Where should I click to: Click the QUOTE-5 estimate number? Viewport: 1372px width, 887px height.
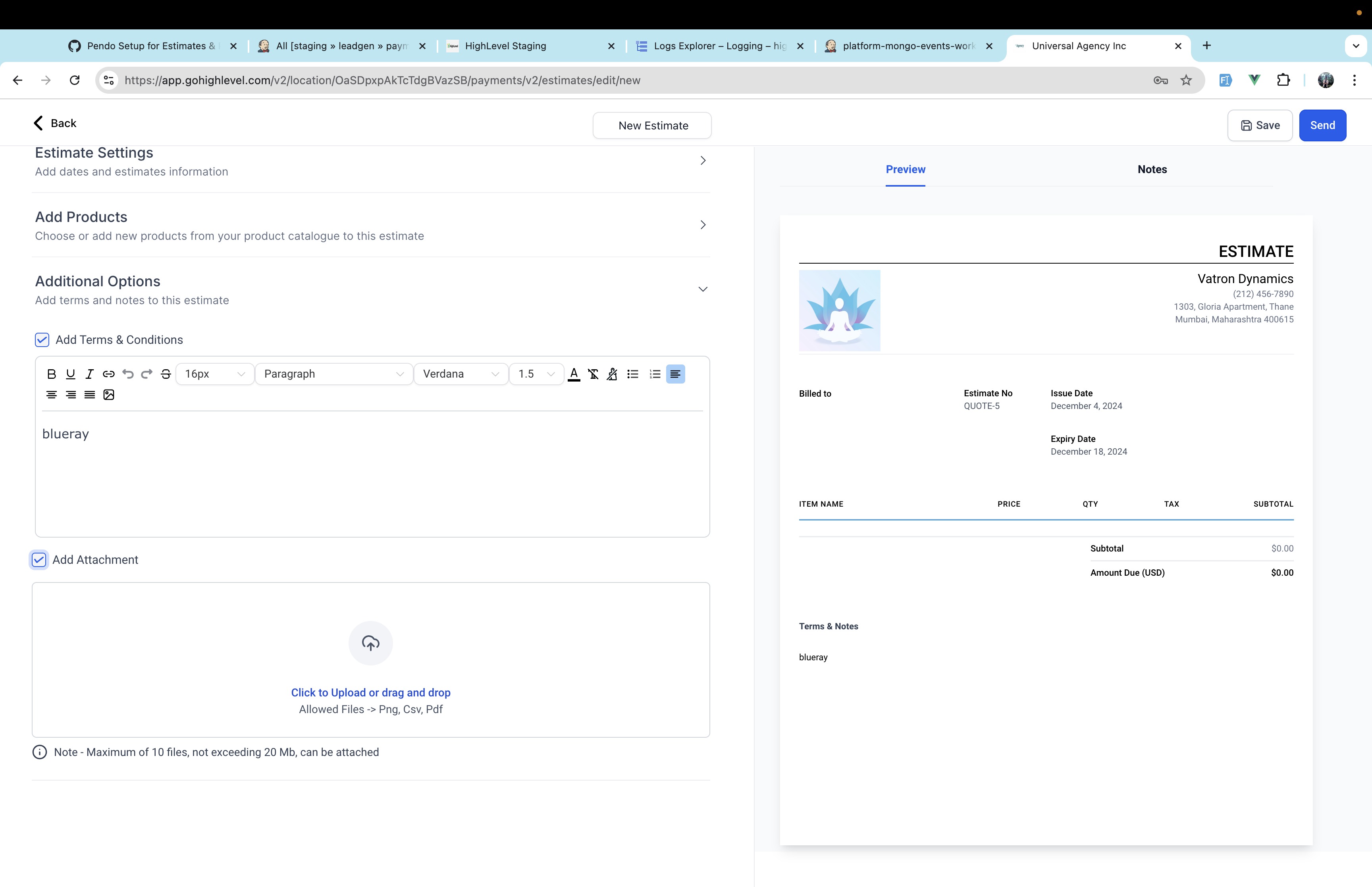point(982,406)
